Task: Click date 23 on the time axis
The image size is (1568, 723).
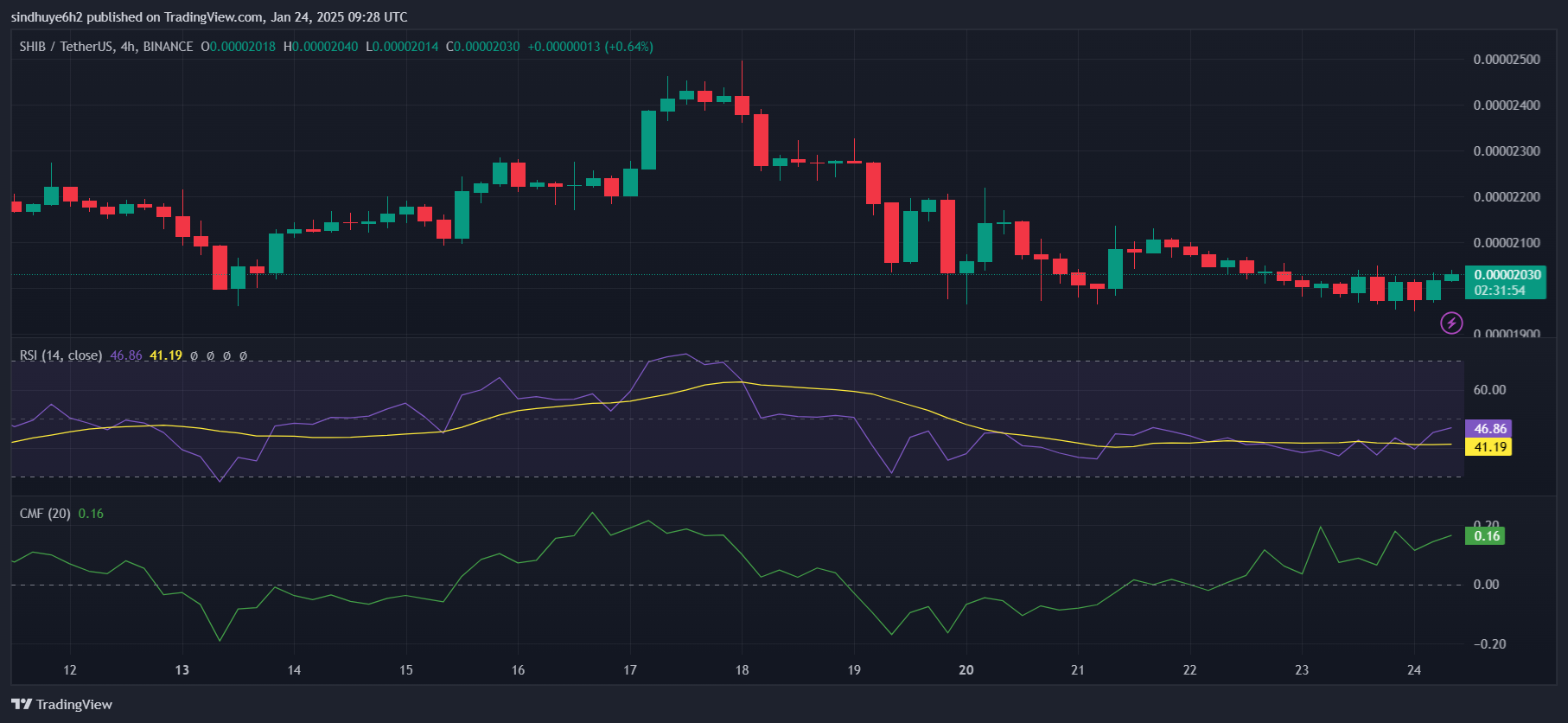Action: pos(1302,670)
